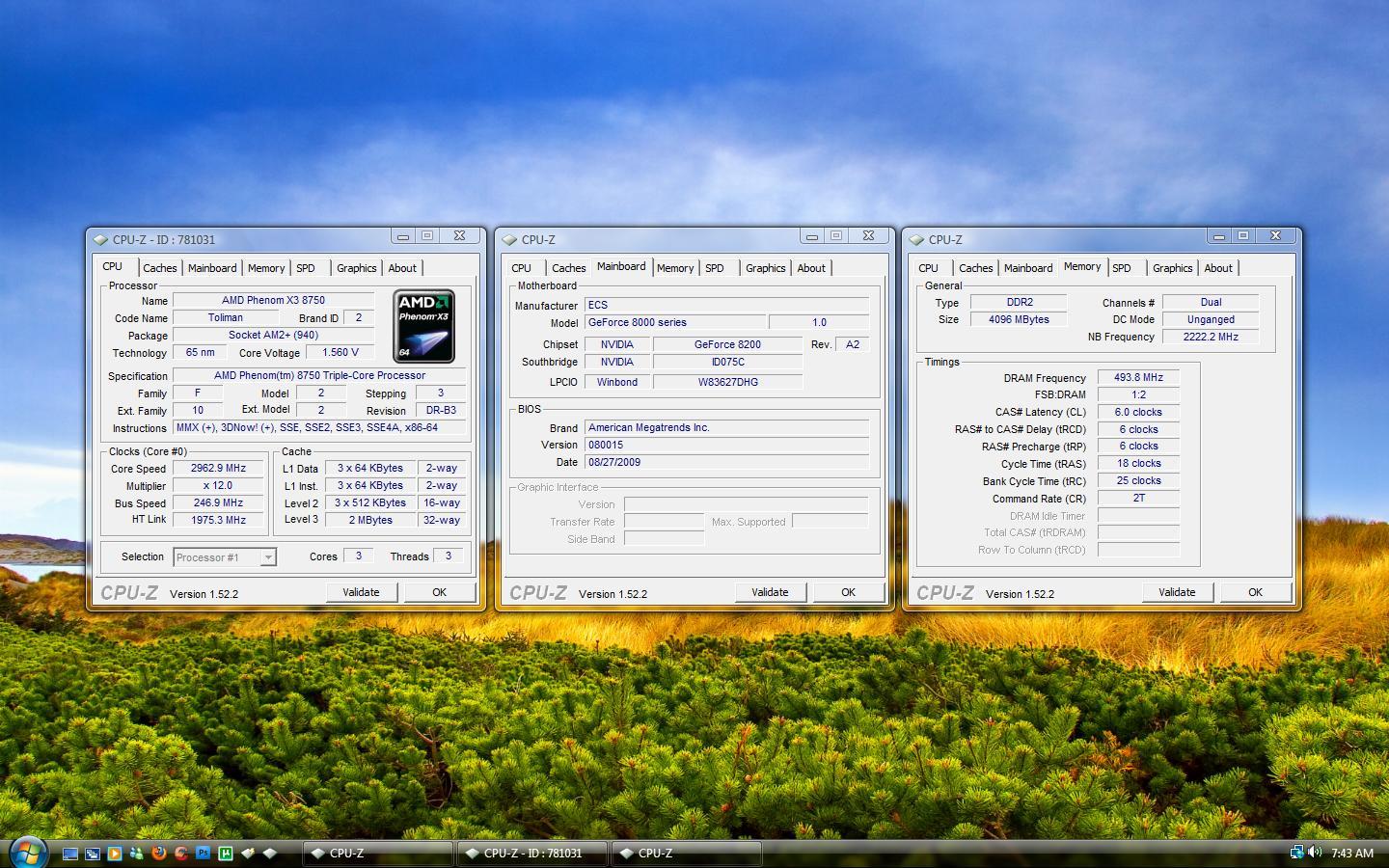Click processor name field 'AMD Phenom X3 8750'
The height and width of the screenshot is (868, 1389).
pyautogui.click(x=274, y=301)
